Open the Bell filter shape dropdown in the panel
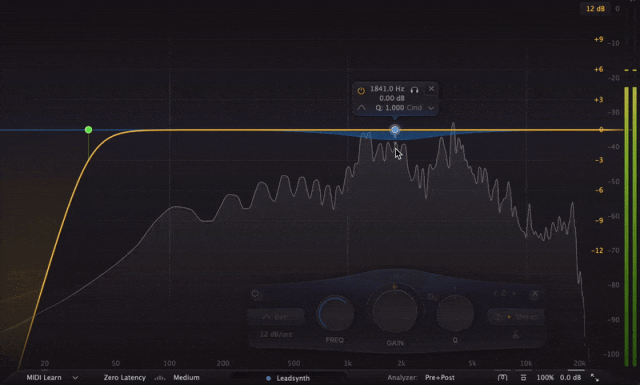This screenshot has height=385, width=640. pyautogui.click(x=276, y=316)
